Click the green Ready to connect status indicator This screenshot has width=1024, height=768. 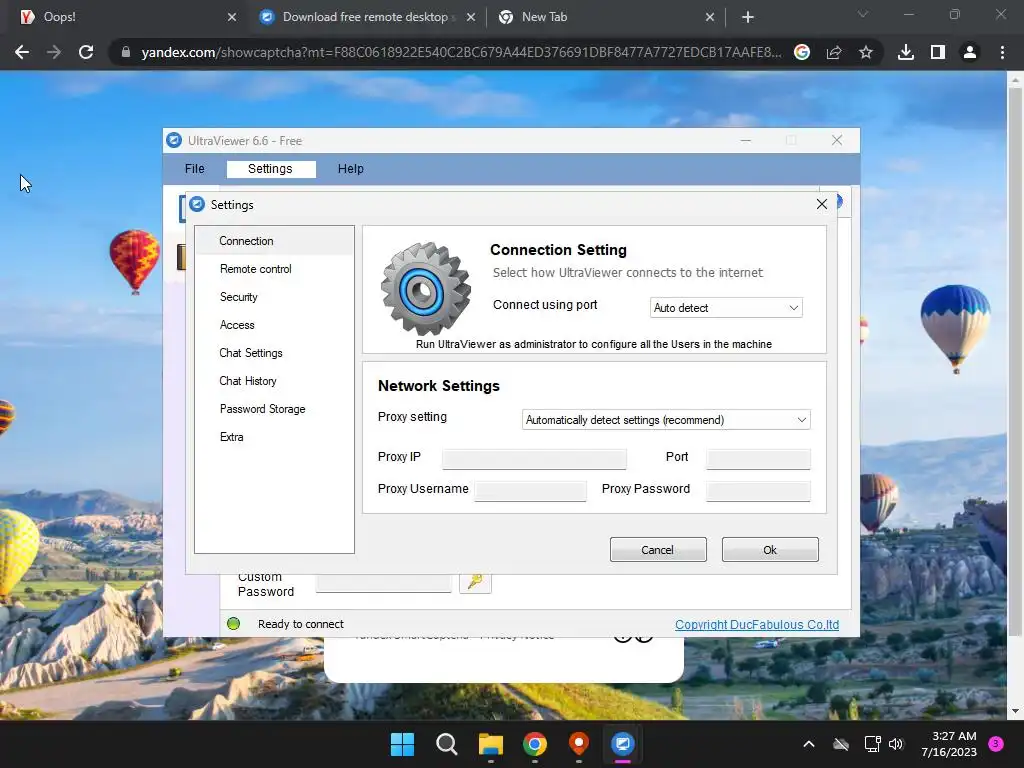click(x=233, y=624)
